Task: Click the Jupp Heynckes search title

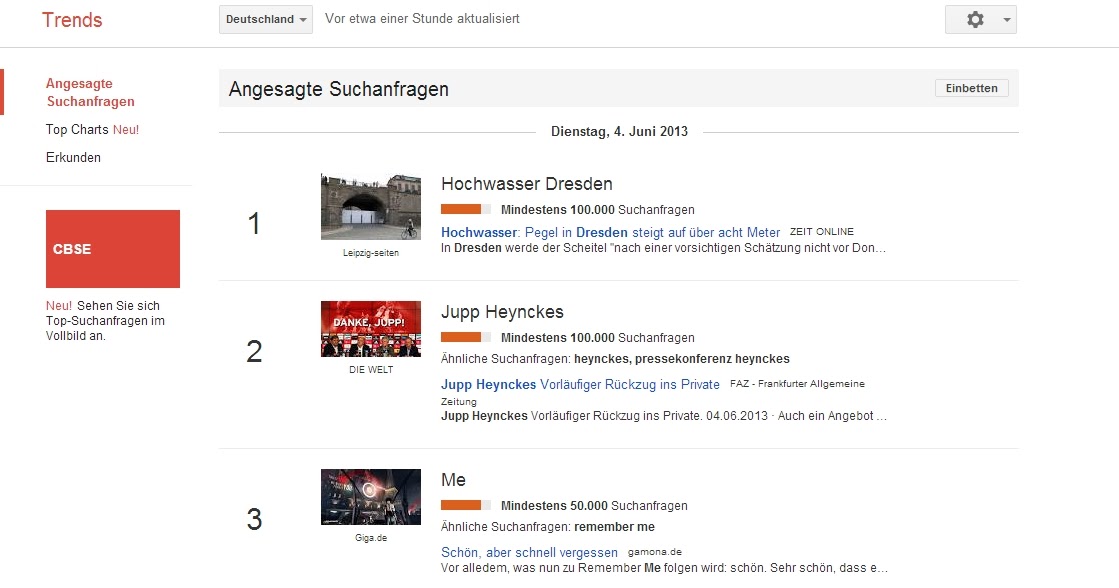Action: coord(502,312)
